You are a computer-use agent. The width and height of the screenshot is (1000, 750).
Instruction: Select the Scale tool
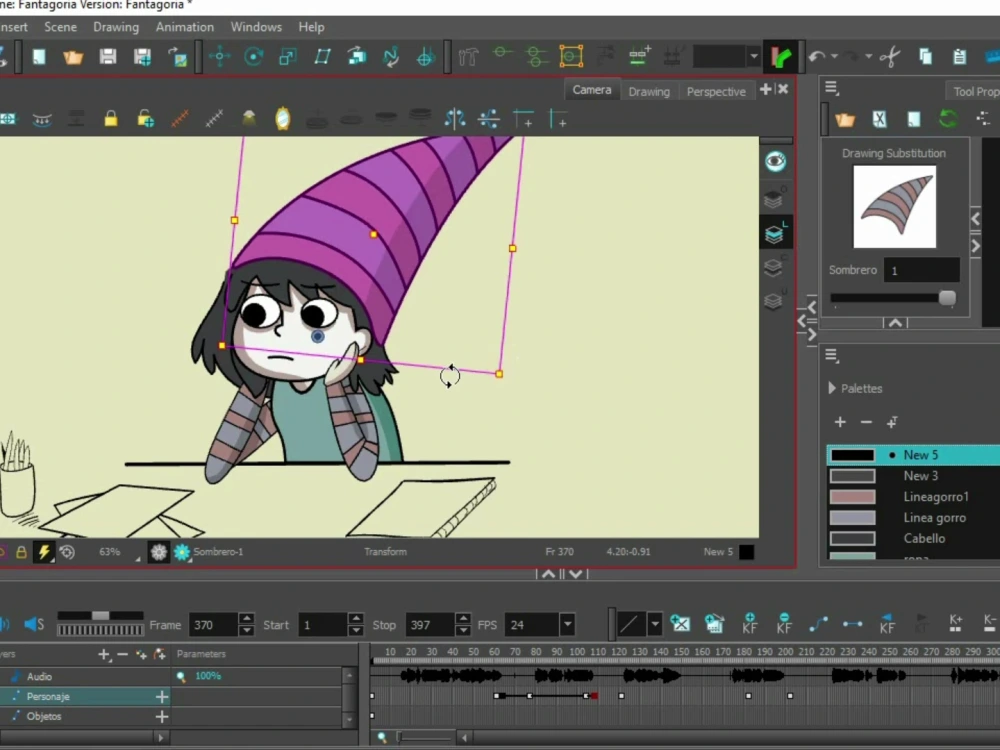coord(287,57)
